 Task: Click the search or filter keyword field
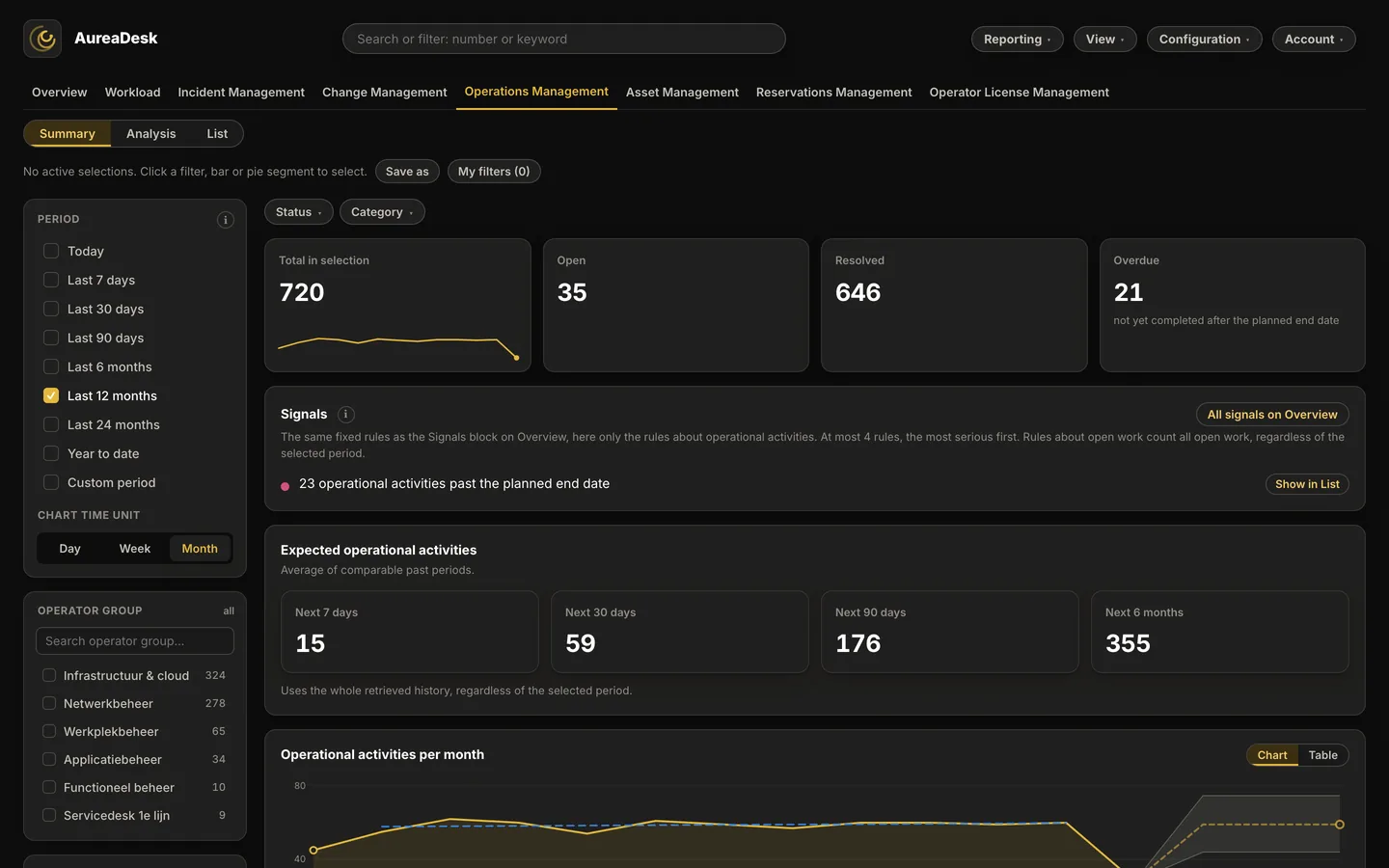point(564,39)
